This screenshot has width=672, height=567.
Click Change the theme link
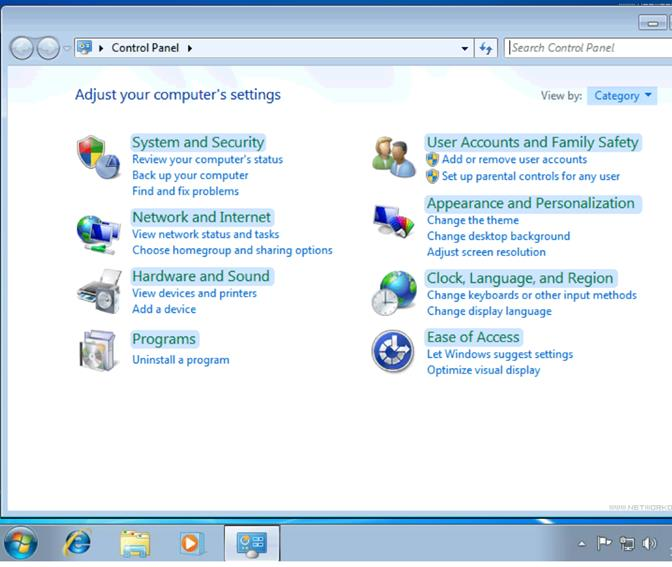tap(473, 220)
